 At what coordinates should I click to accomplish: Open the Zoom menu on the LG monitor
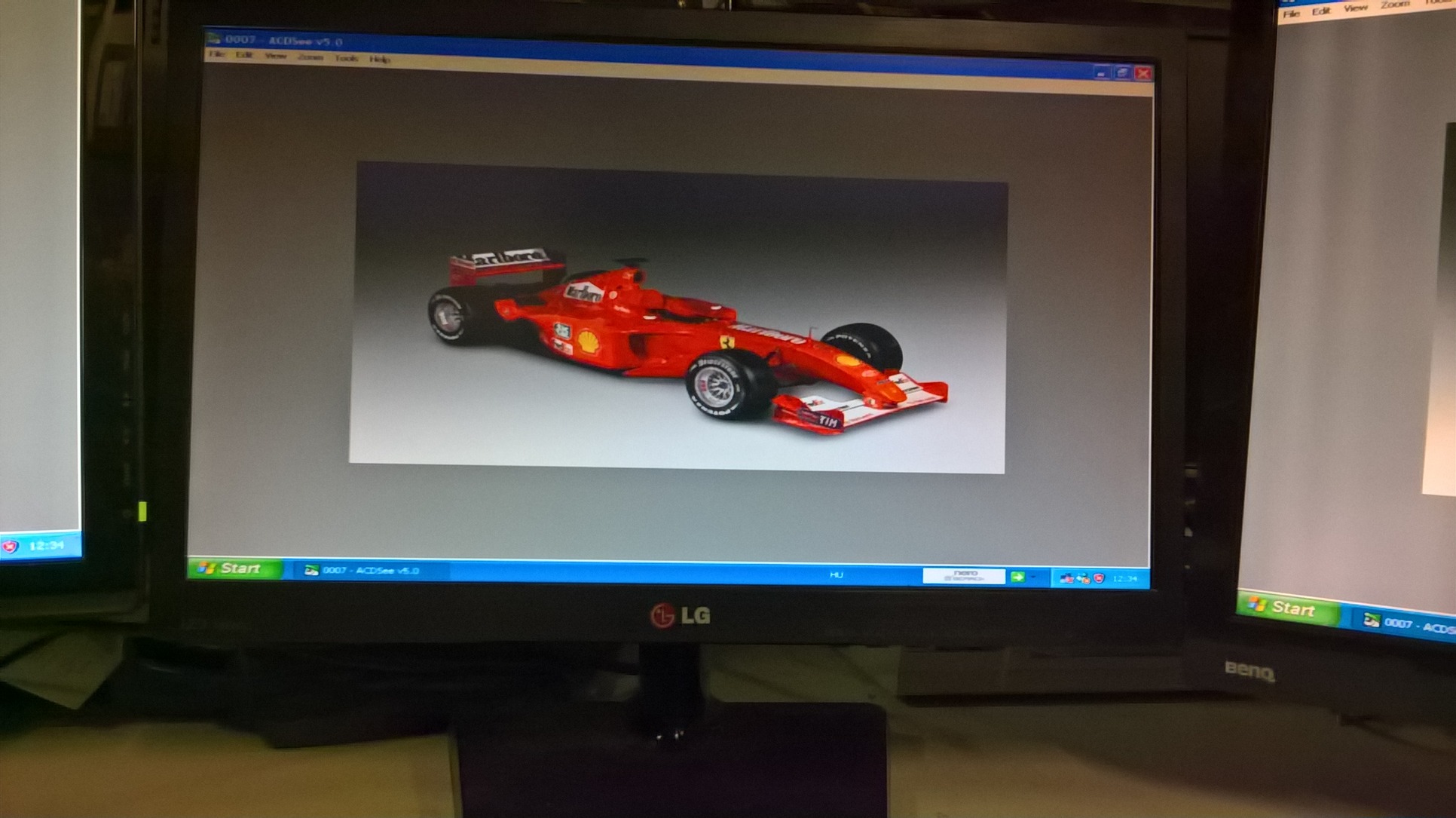(x=310, y=57)
